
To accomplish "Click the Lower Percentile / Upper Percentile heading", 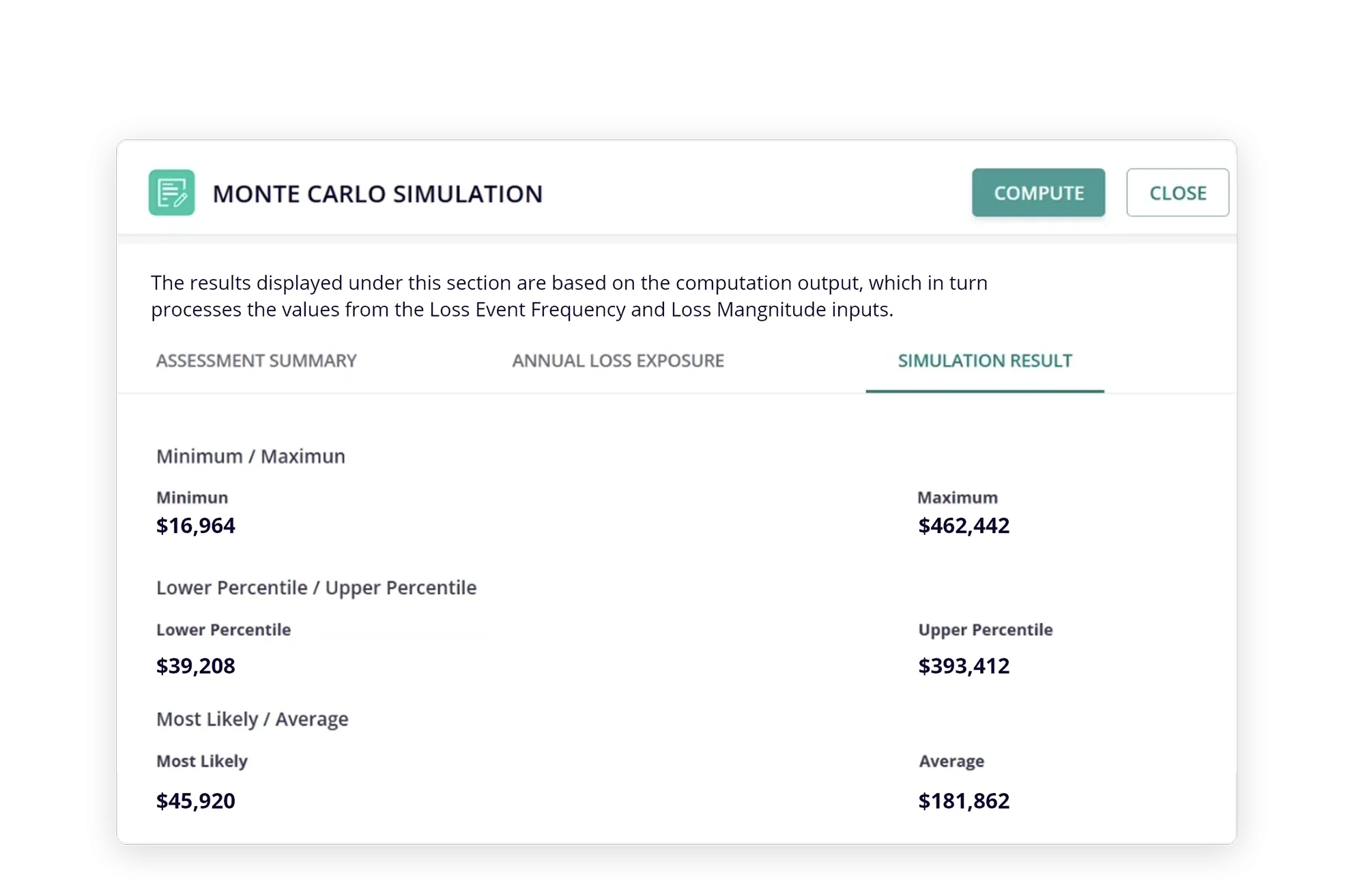I will tap(316, 588).
